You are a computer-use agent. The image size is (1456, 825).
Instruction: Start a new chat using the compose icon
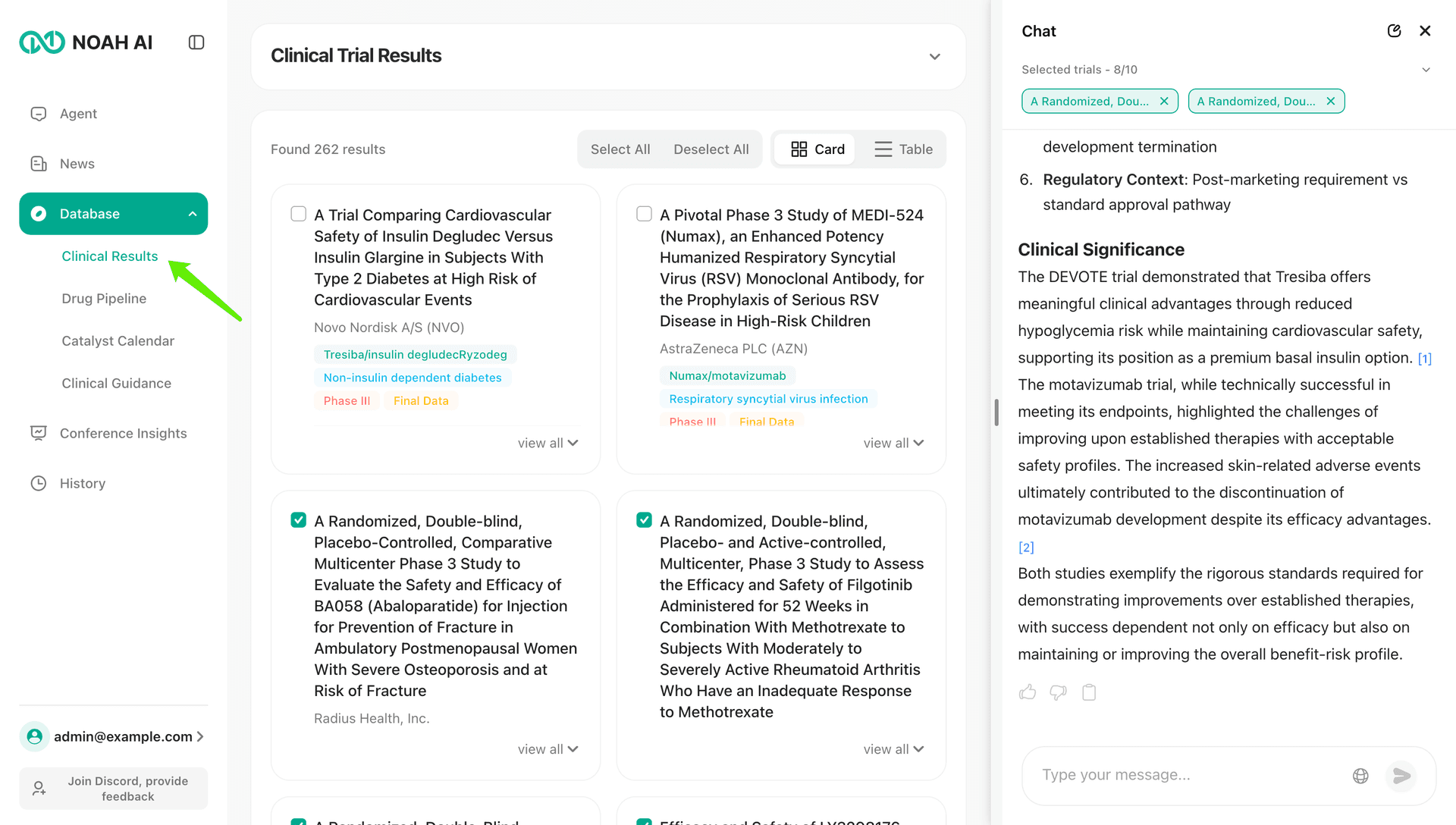click(x=1395, y=30)
